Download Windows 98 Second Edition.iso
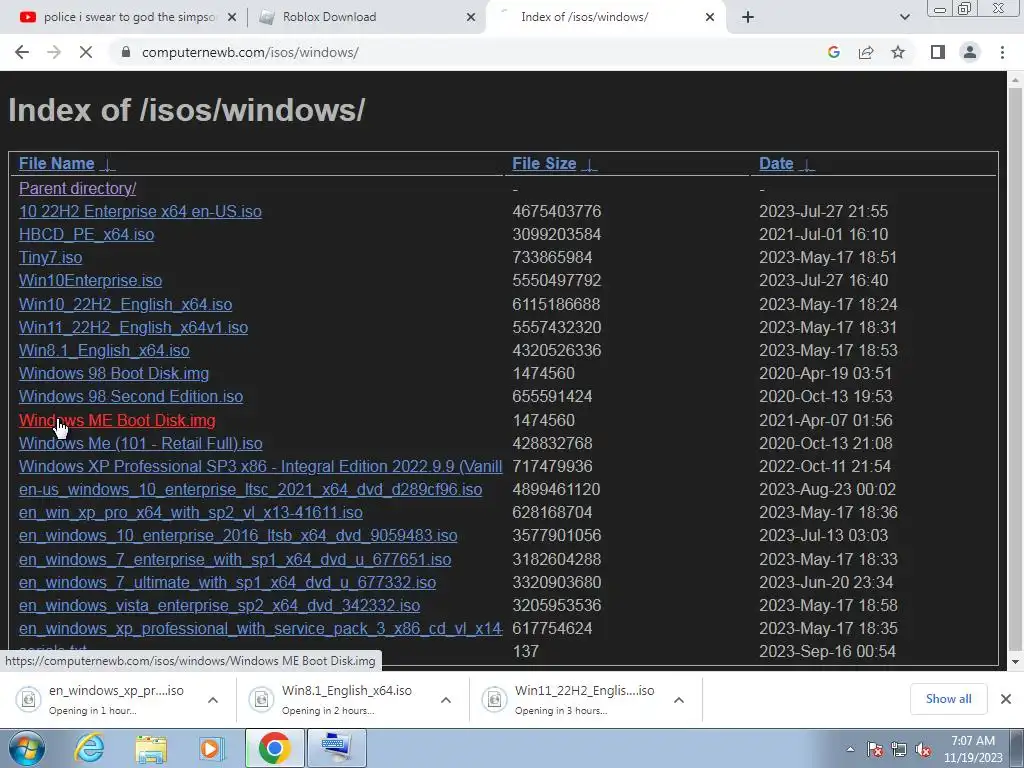Viewport: 1024px width, 768px height. coord(131,396)
